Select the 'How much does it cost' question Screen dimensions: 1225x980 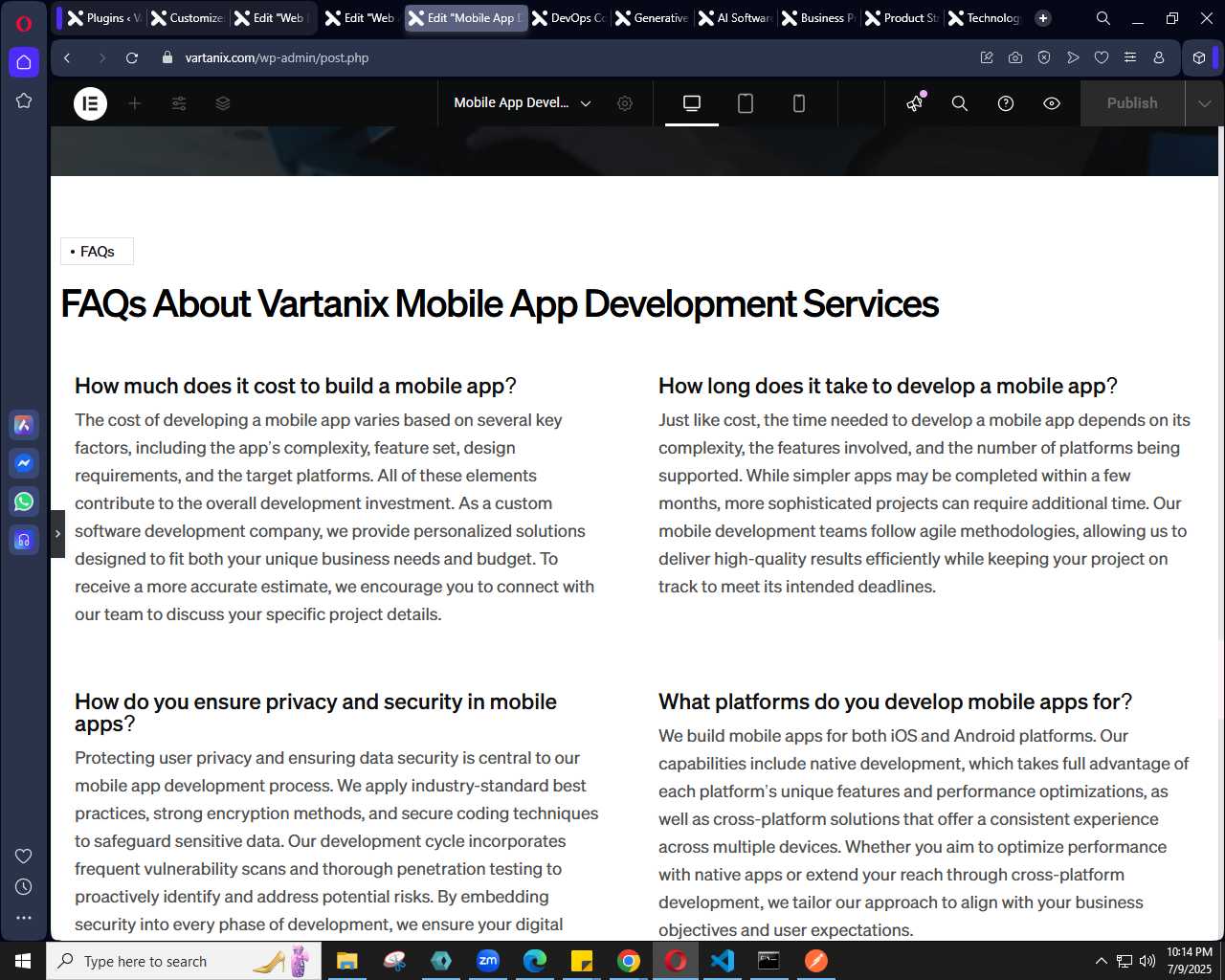296,386
